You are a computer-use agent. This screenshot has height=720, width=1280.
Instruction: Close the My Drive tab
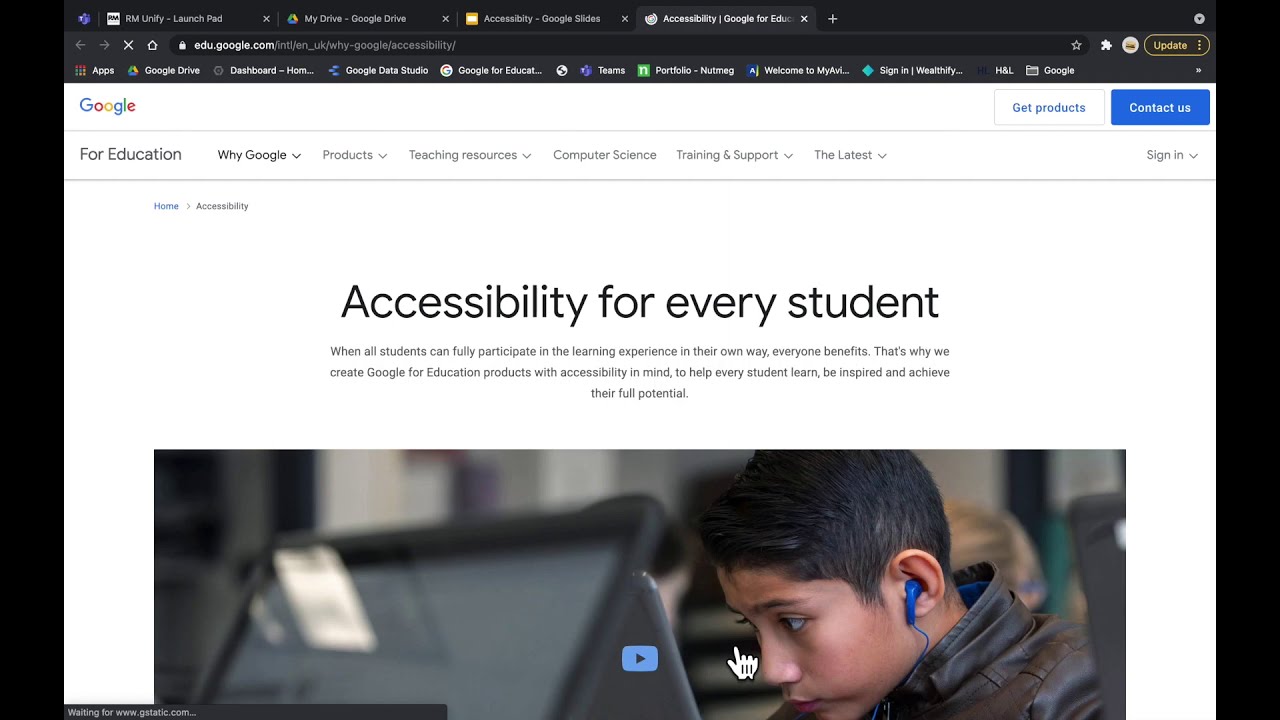click(446, 18)
